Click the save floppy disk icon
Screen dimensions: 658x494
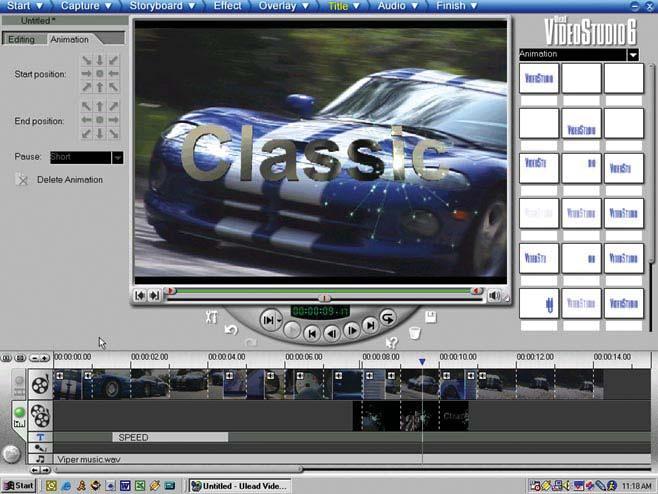(x=431, y=317)
